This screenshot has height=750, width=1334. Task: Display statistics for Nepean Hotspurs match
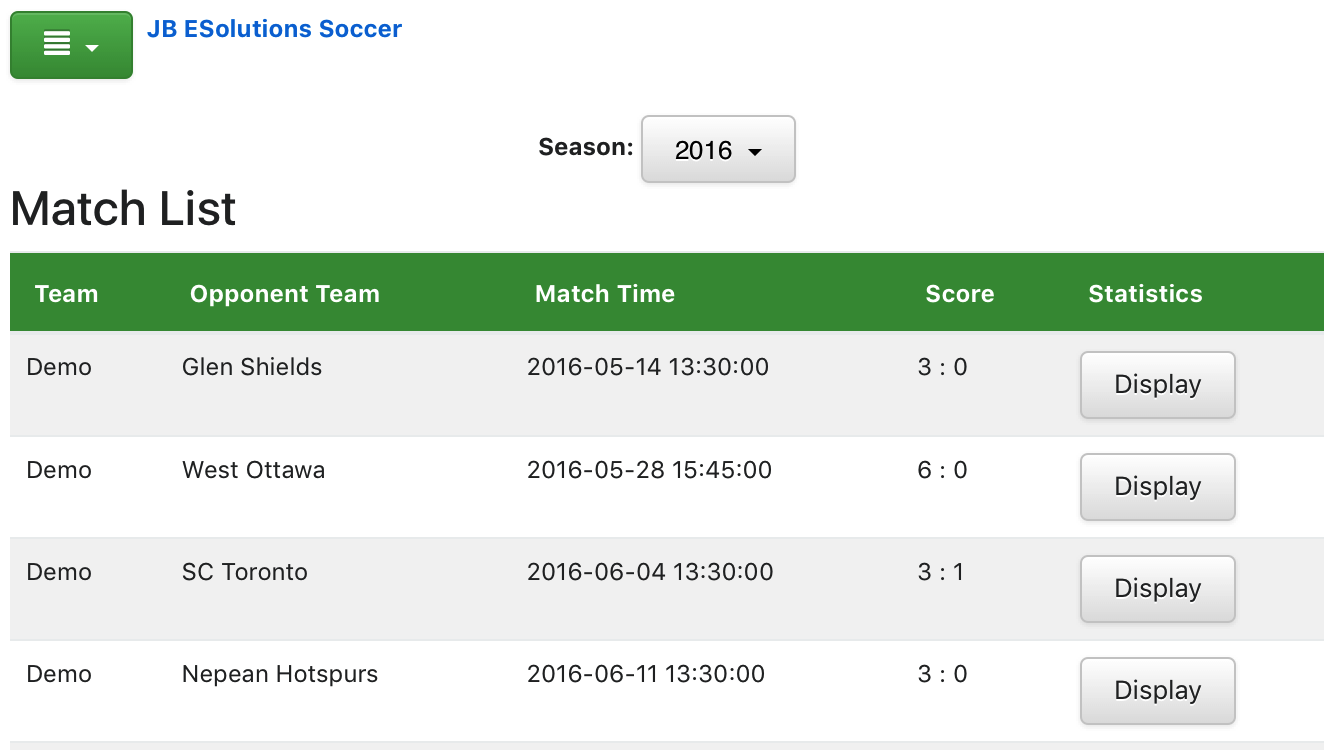point(1157,691)
